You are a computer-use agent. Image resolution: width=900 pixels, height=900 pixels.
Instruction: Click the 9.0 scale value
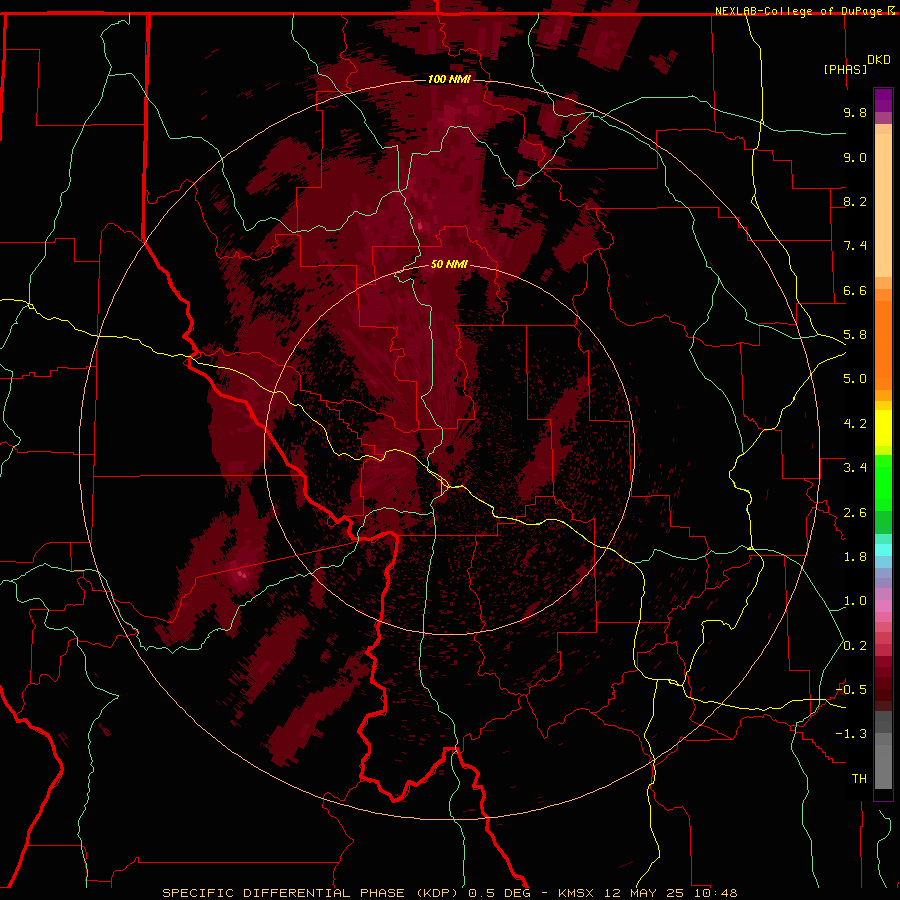pos(855,157)
